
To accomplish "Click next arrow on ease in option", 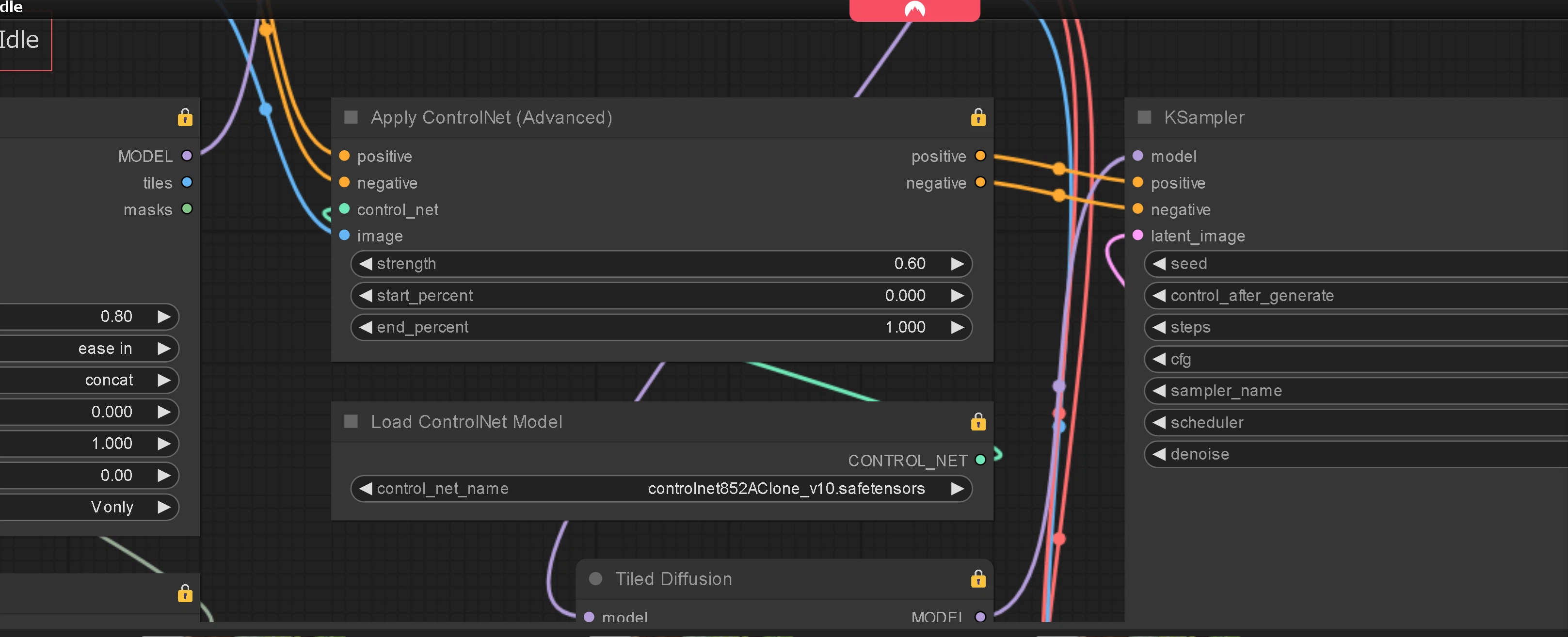I will click(x=164, y=348).
